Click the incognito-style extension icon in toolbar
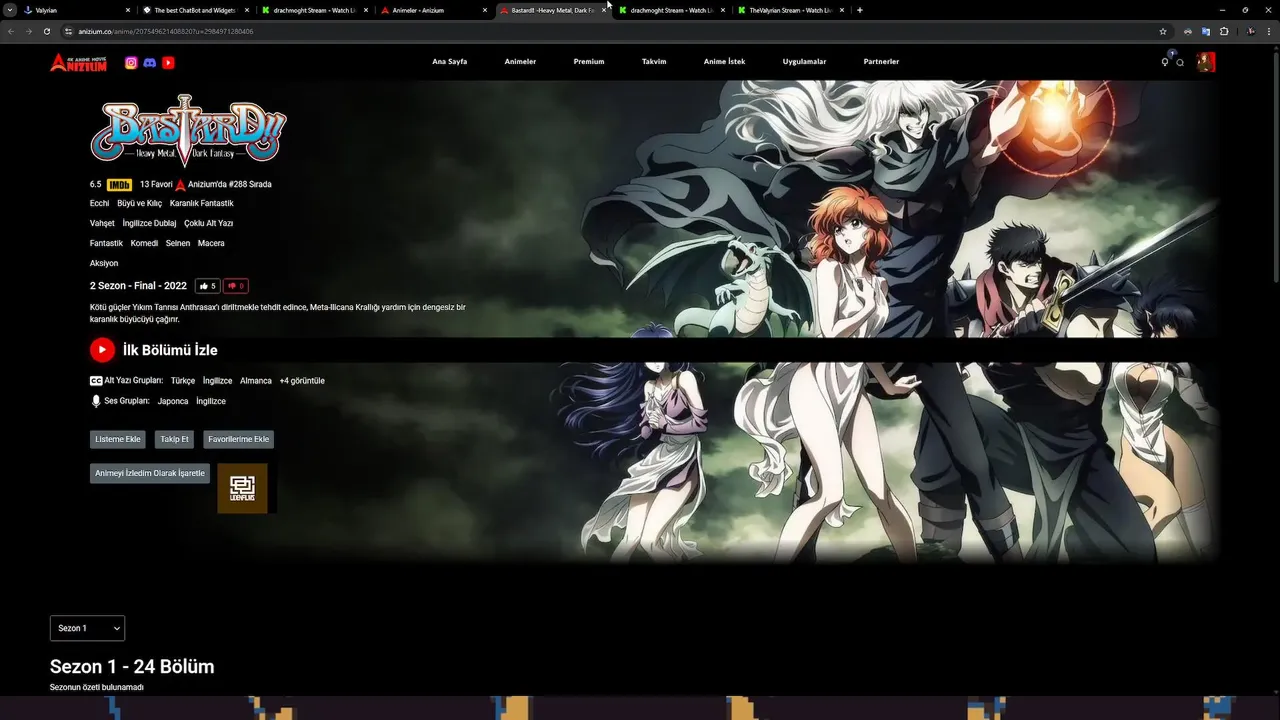The image size is (1280, 720). pyautogui.click(x=1188, y=31)
